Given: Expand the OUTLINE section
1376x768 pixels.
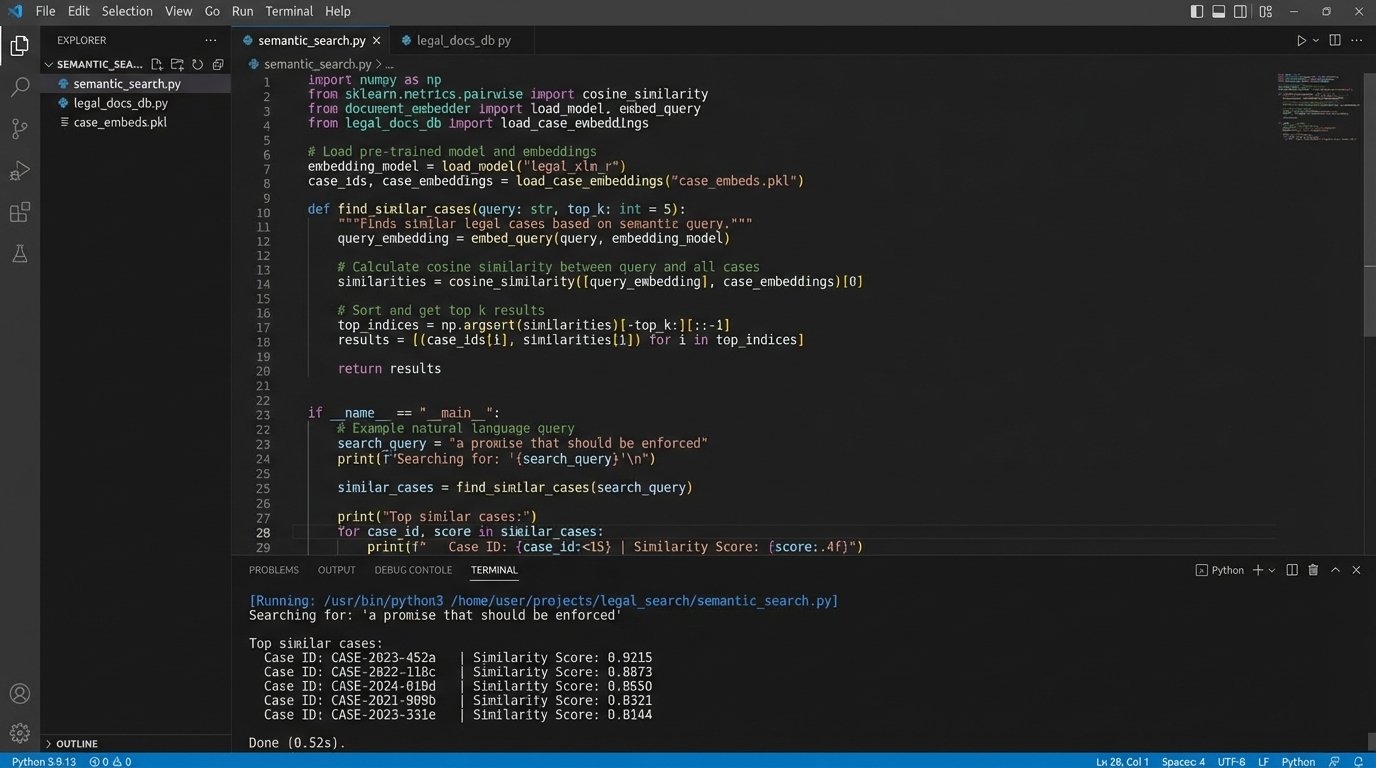Looking at the screenshot, I should tap(76, 744).
